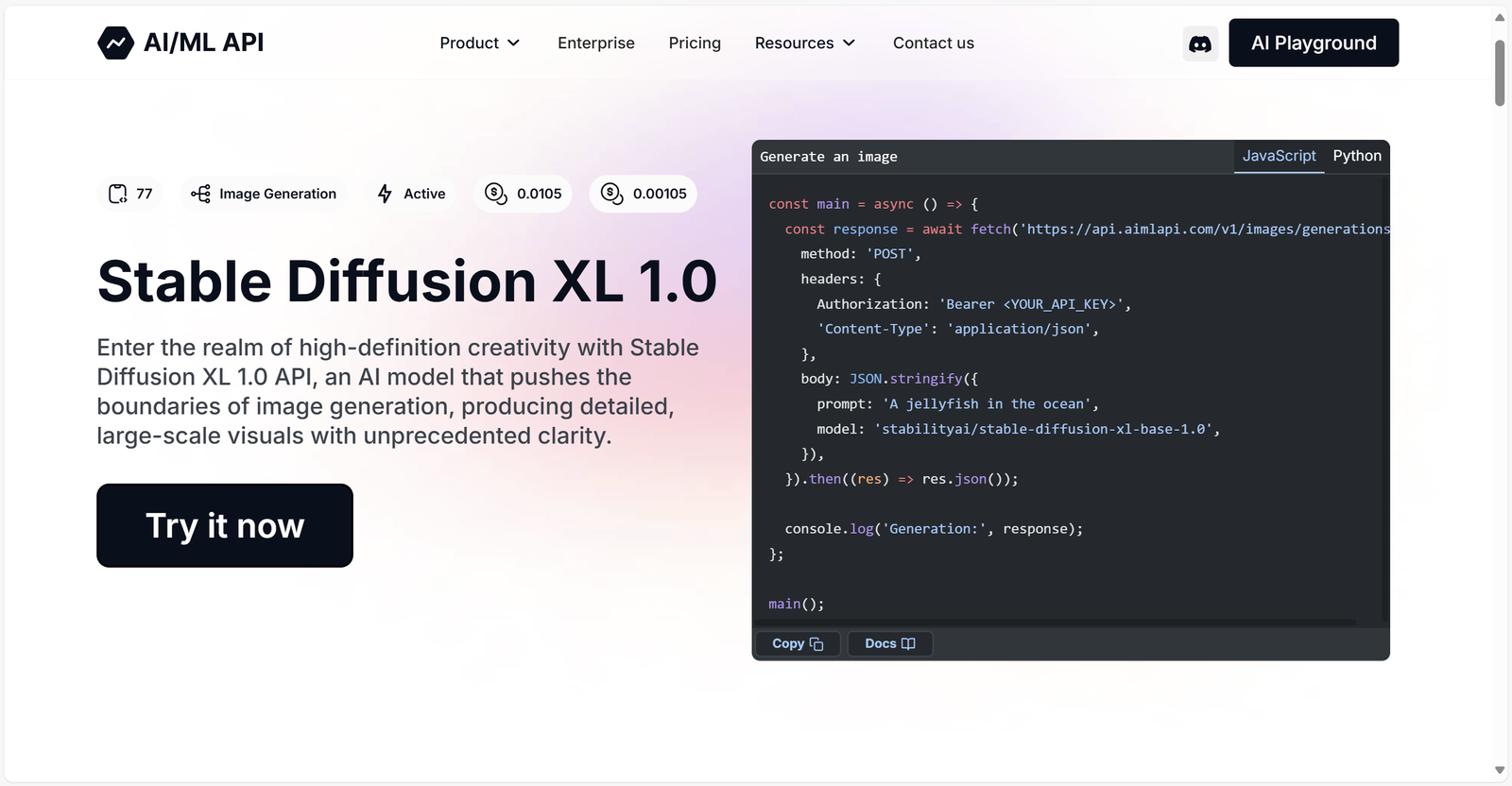Viewport: 1512px width, 786px height.
Task: Go to the Pricing page
Action: point(695,43)
